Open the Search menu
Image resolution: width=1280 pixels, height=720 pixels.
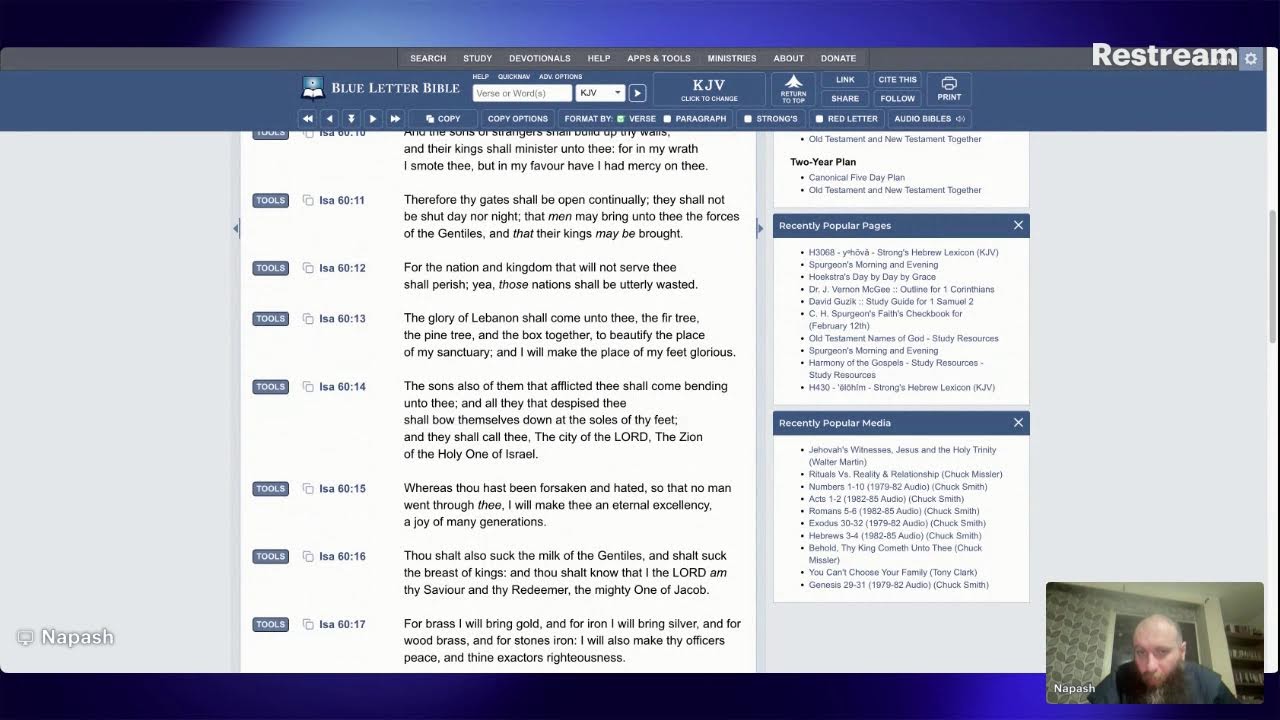428,58
